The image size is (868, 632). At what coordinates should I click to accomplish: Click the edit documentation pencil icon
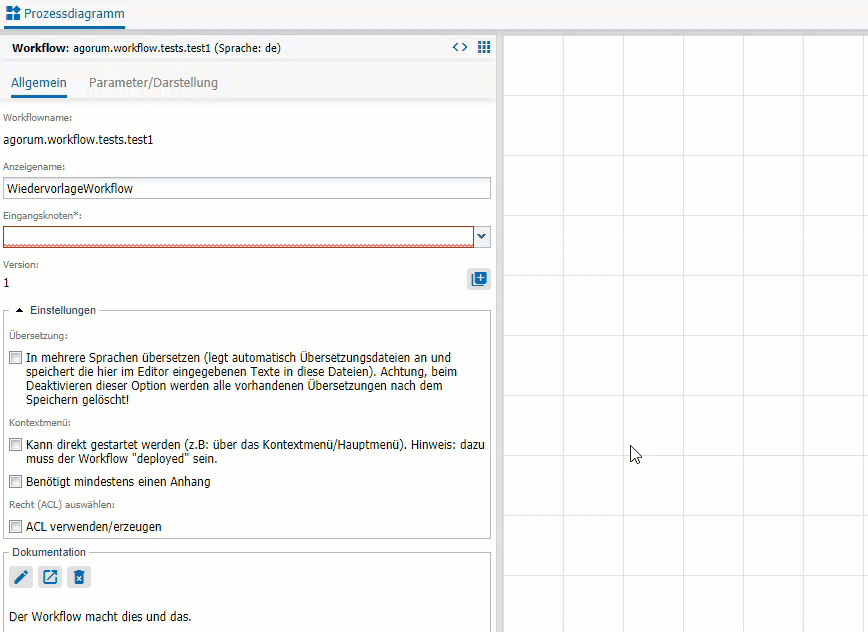pos(21,577)
